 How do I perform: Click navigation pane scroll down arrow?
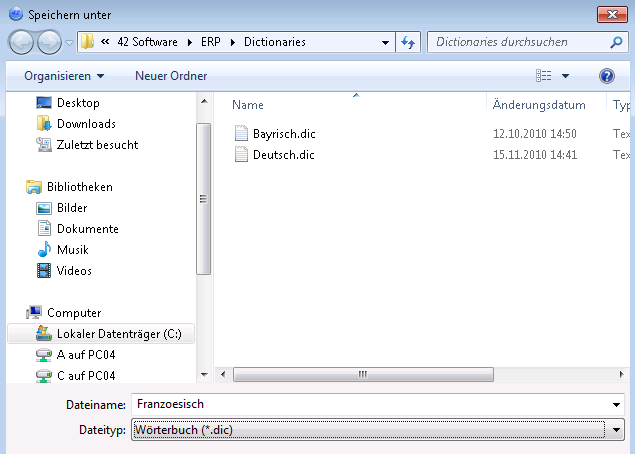pos(204,375)
